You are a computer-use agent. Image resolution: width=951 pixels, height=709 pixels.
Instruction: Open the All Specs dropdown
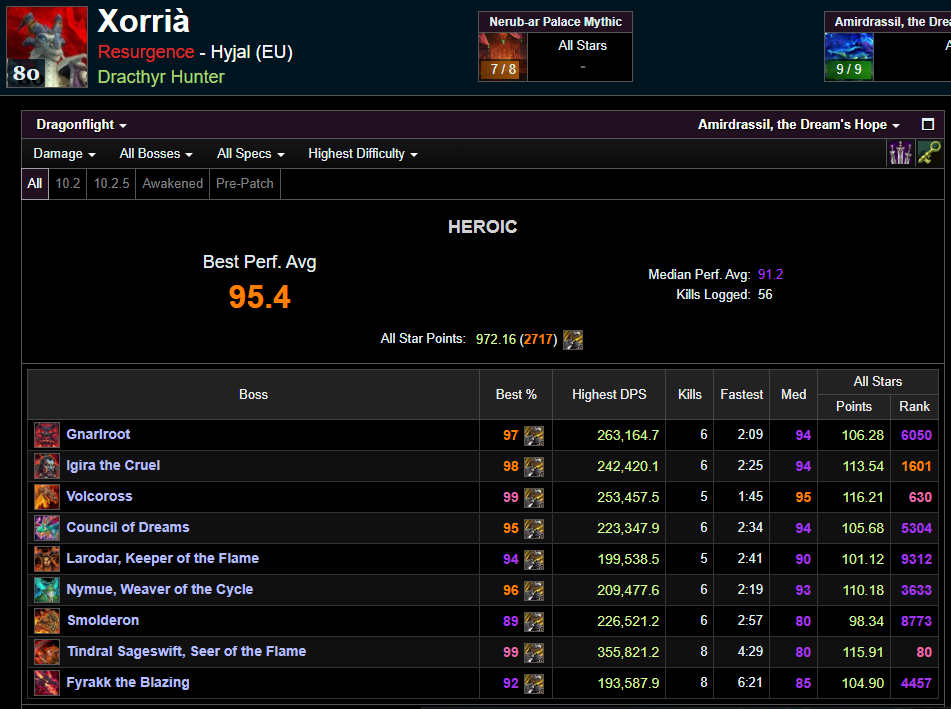click(250, 153)
